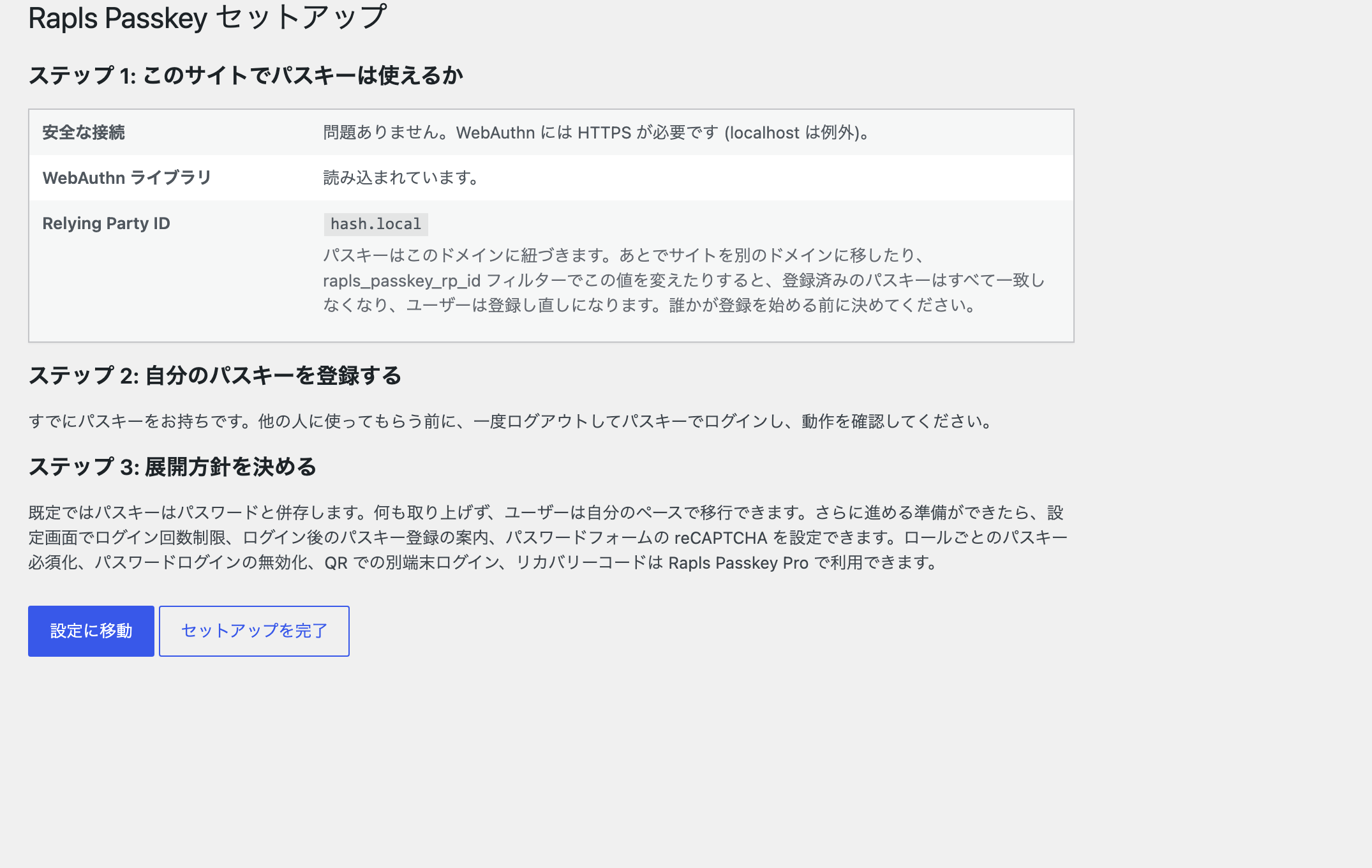Click the HTTPS requirement status text
Viewport: 1372px width, 868px height.
click(598, 132)
